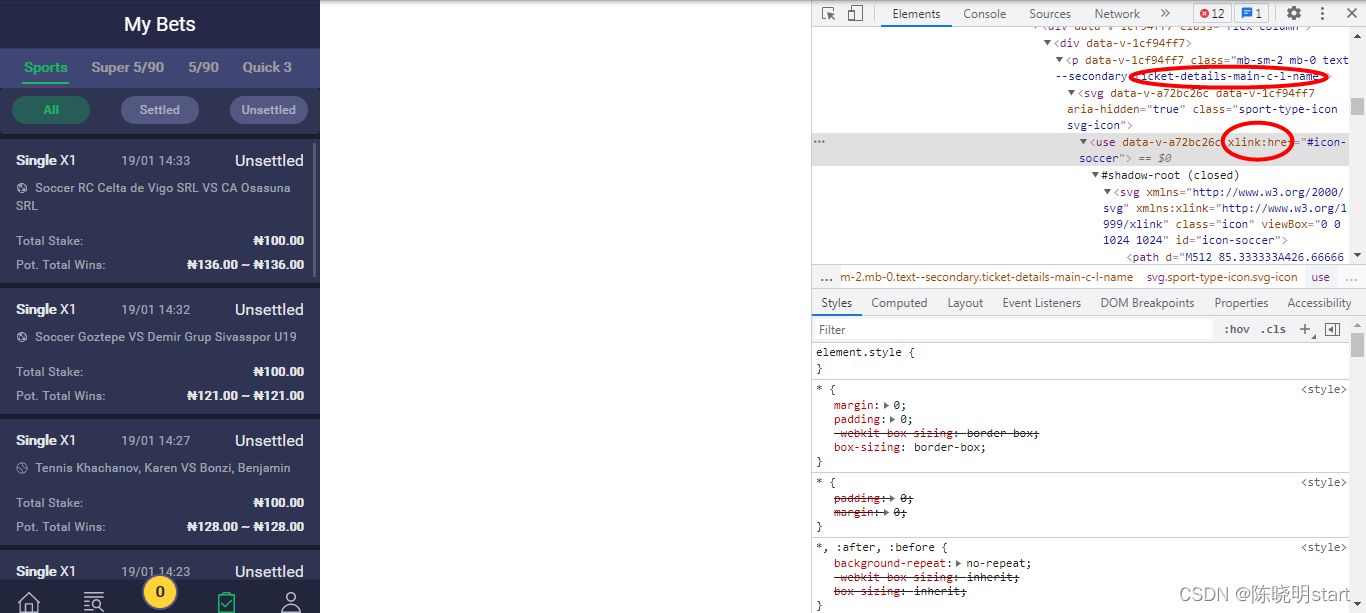Open the DevTools three-dot menu
This screenshot has width=1366, height=613.
1321,13
